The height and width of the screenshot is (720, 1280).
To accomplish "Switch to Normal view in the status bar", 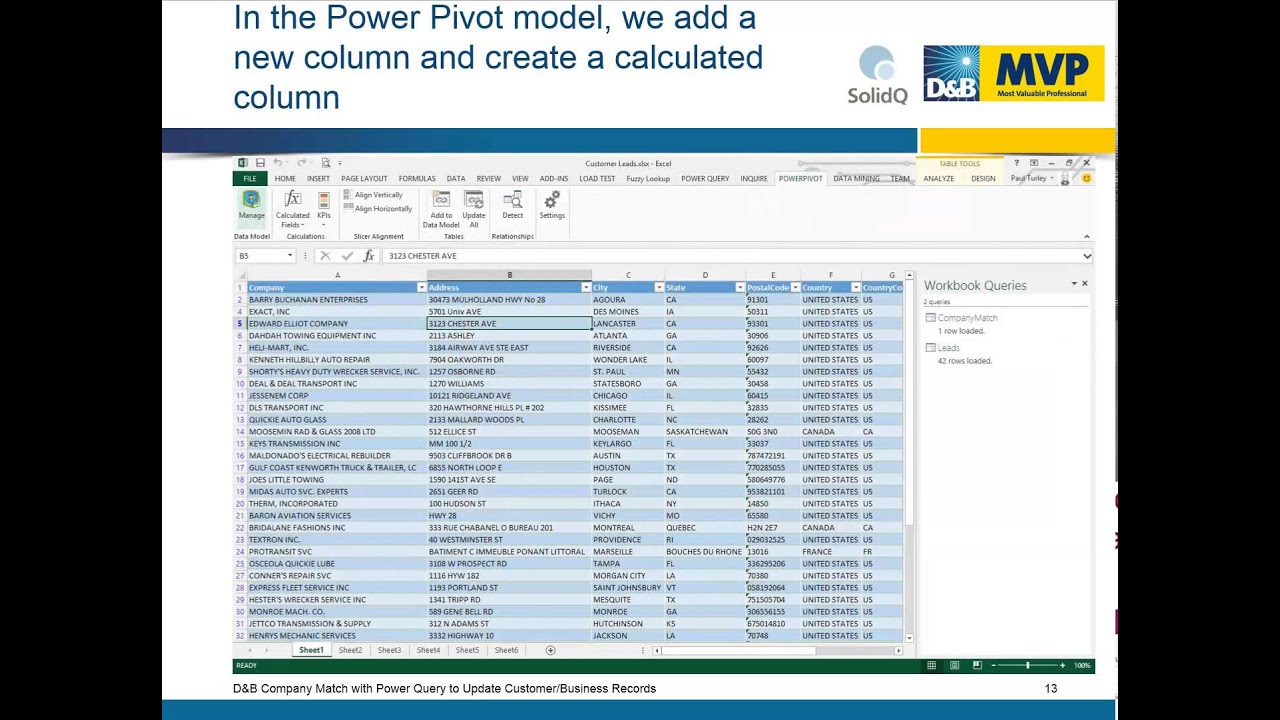I will click(x=931, y=666).
